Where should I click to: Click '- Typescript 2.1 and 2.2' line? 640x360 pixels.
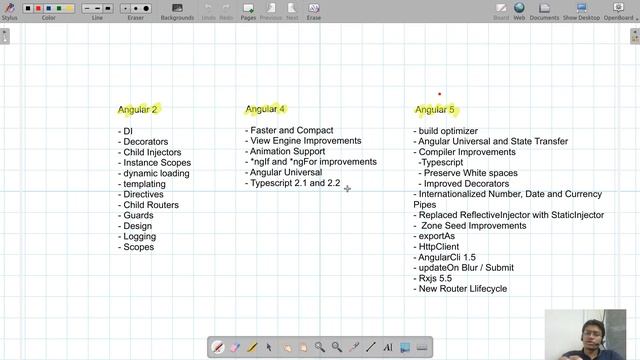[293, 183]
